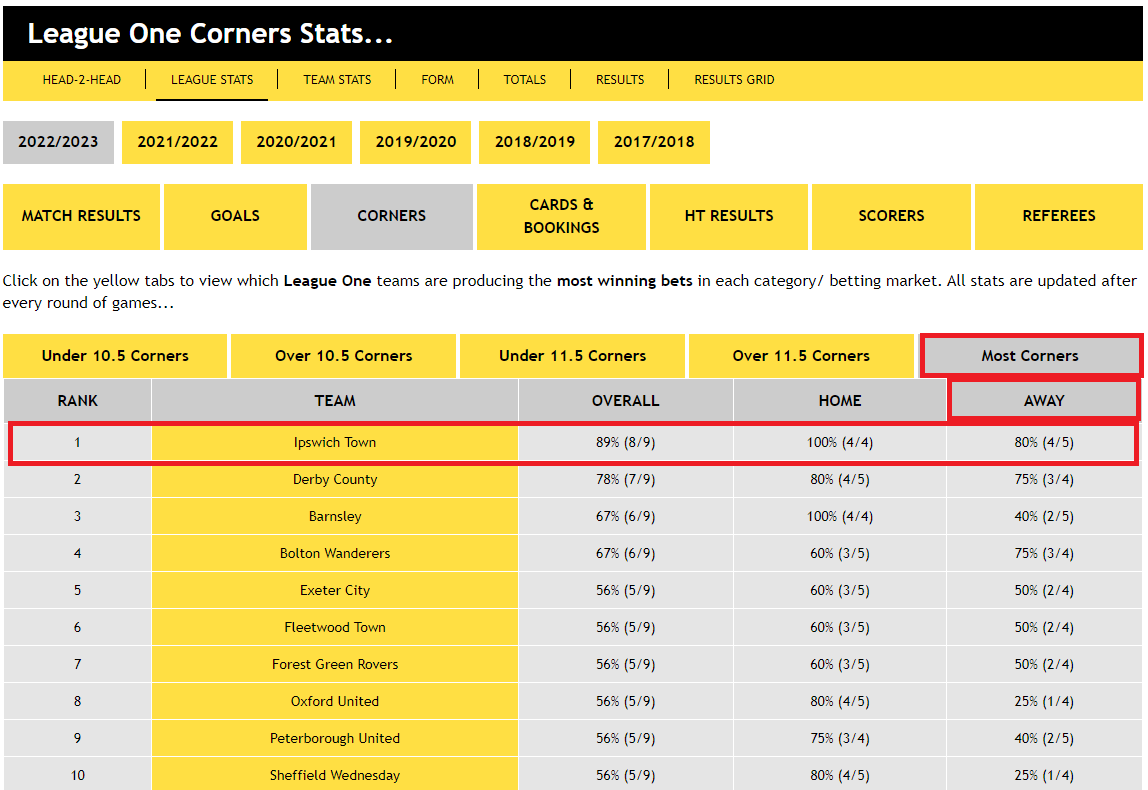Switch to the 2020/2021 season
Viewport: 1148px width, 790px height.
tap(297, 142)
